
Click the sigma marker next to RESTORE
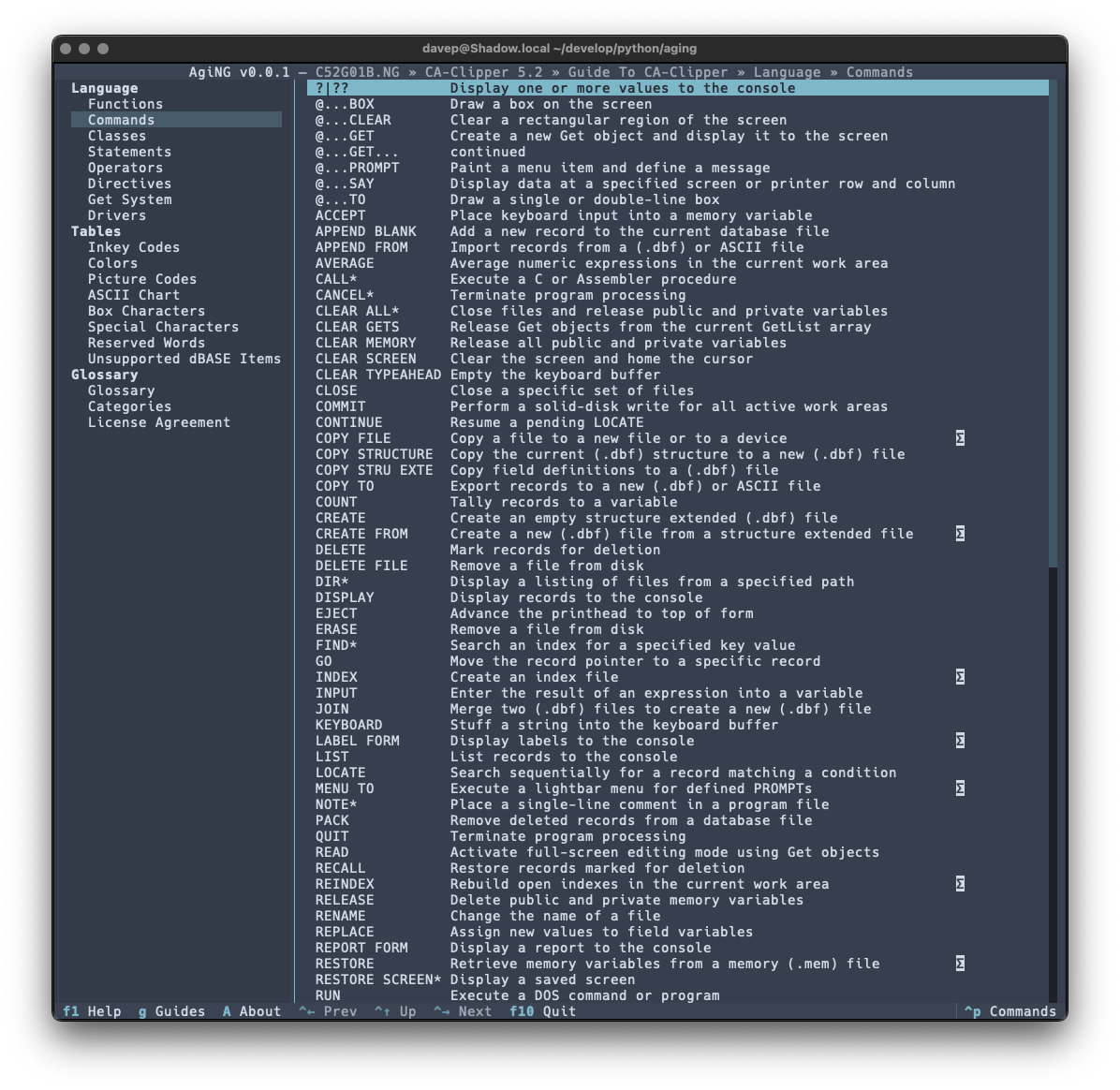coord(960,964)
